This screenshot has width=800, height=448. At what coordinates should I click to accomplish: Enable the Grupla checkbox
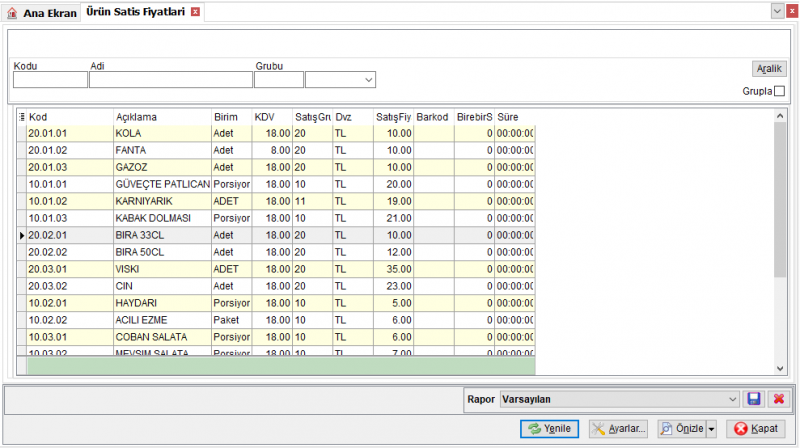point(779,91)
